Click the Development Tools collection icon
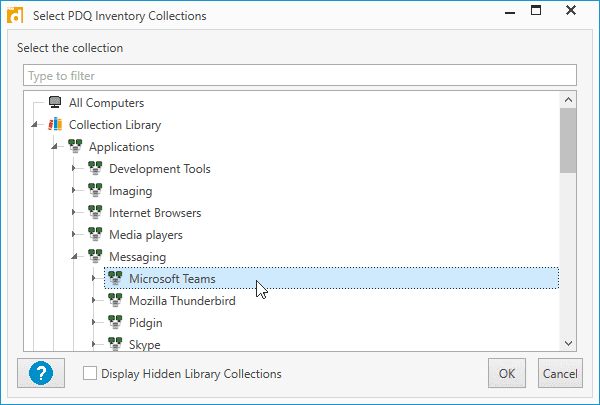The image size is (600, 405). pyautogui.click(x=95, y=168)
